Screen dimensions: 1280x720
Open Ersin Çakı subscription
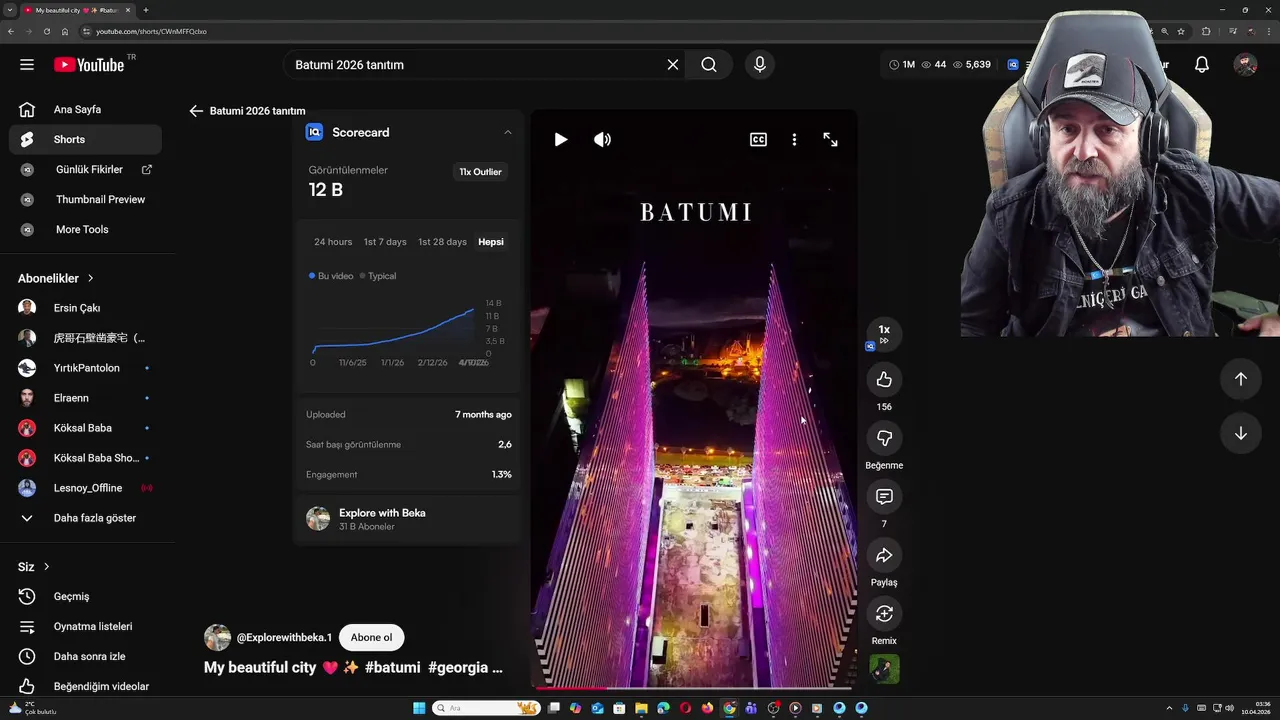click(x=85, y=308)
